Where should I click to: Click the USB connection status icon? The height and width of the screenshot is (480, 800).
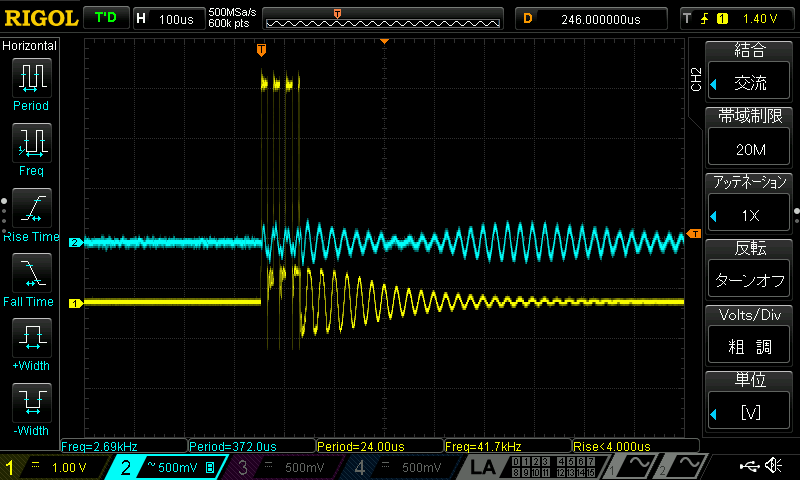point(749,465)
